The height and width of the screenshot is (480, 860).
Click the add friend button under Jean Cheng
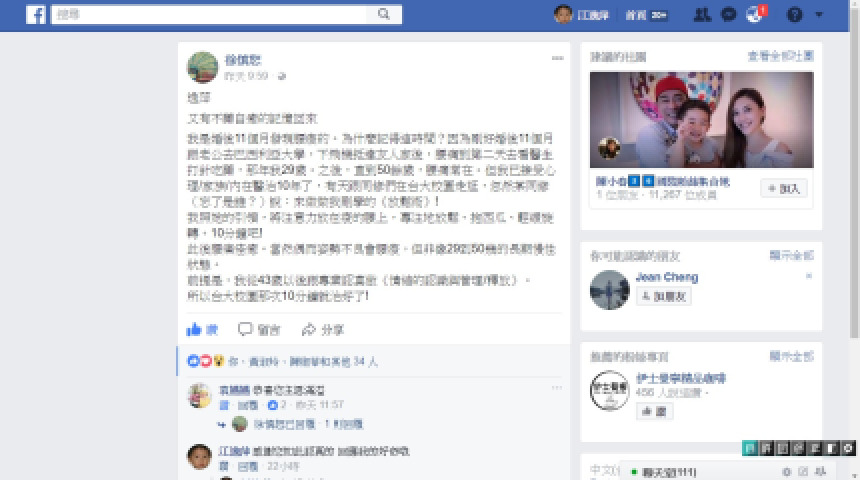click(664, 296)
